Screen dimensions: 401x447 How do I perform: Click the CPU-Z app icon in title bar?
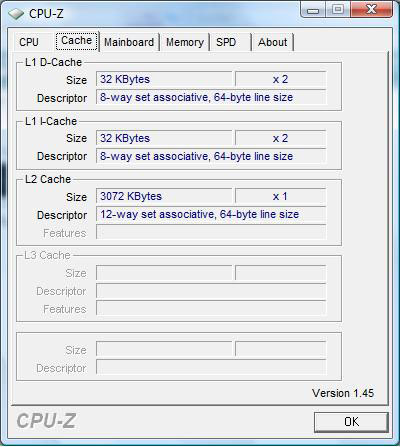16,14
